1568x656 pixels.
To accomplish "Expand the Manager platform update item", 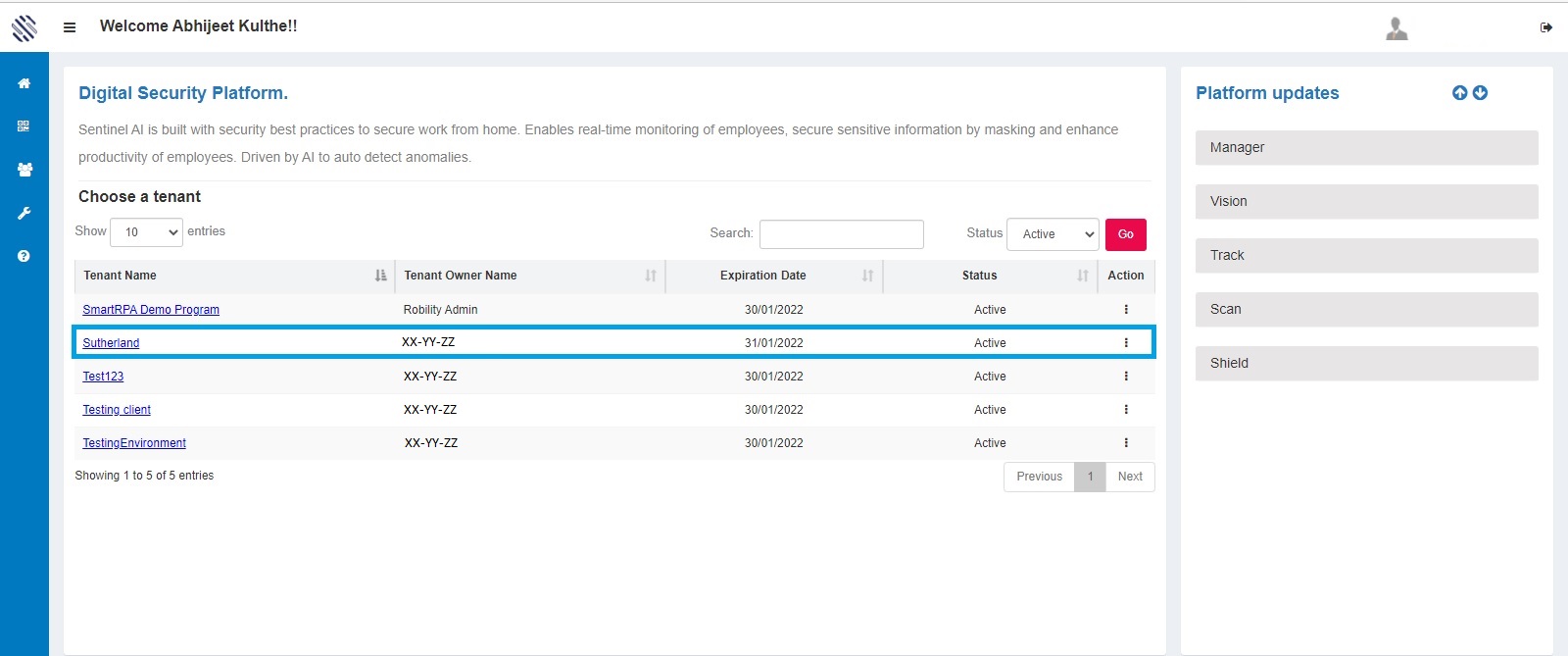I will click(1366, 148).
